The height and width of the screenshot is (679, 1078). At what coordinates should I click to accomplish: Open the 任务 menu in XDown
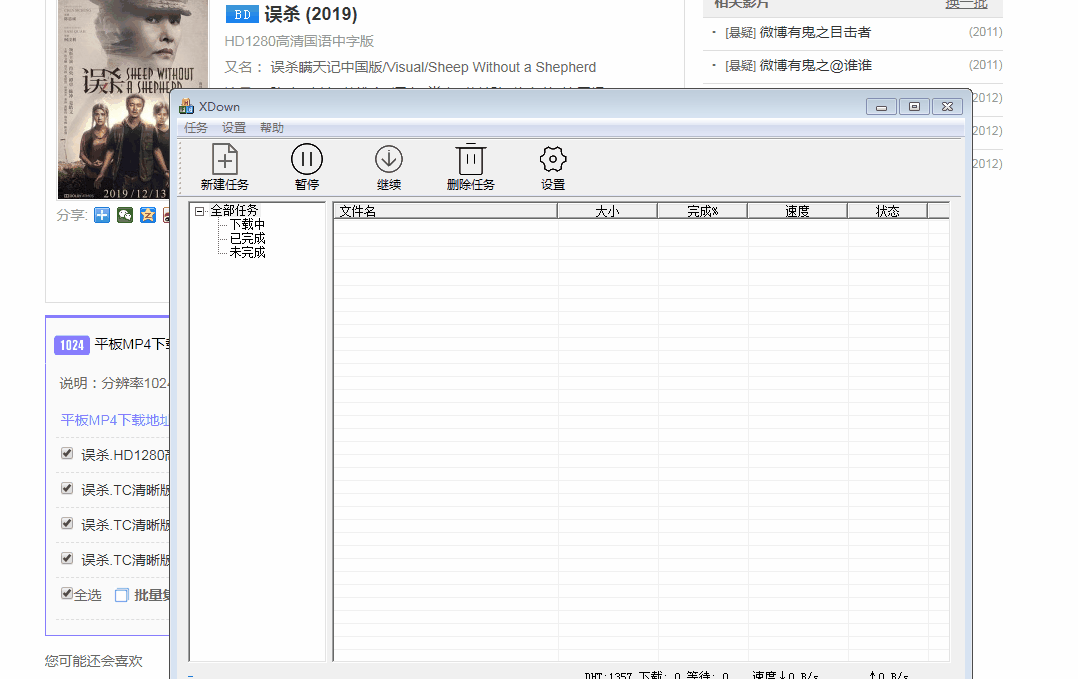pyautogui.click(x=196, y=127)
